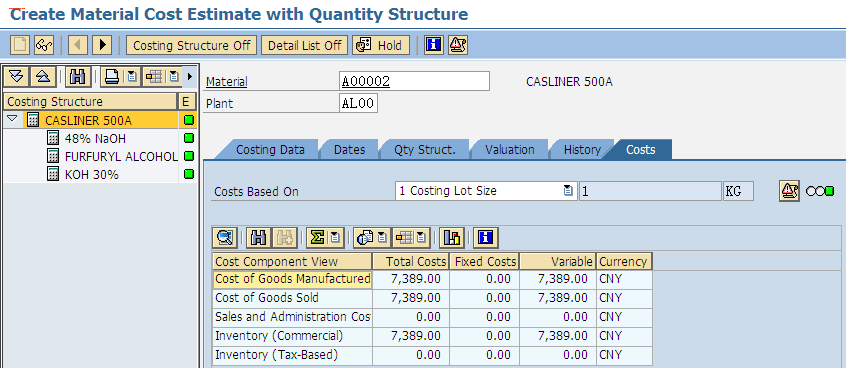Image resolution: width=846 pixels, height=368 pixels.
Task: Click calculator icon next to 48% NaOH
Action: [x=53, y=139]
